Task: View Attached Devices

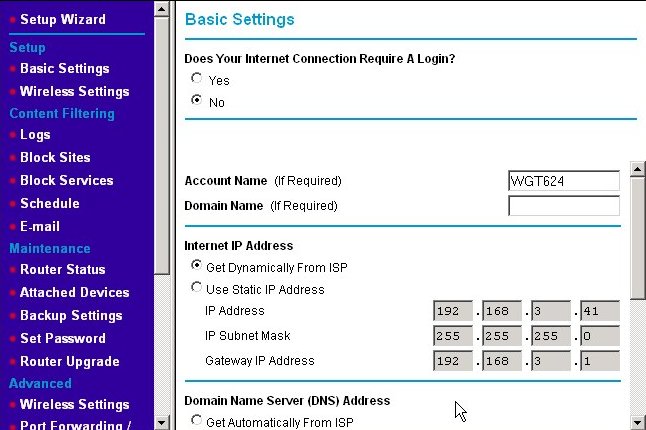Action: [x=75, y=292]
